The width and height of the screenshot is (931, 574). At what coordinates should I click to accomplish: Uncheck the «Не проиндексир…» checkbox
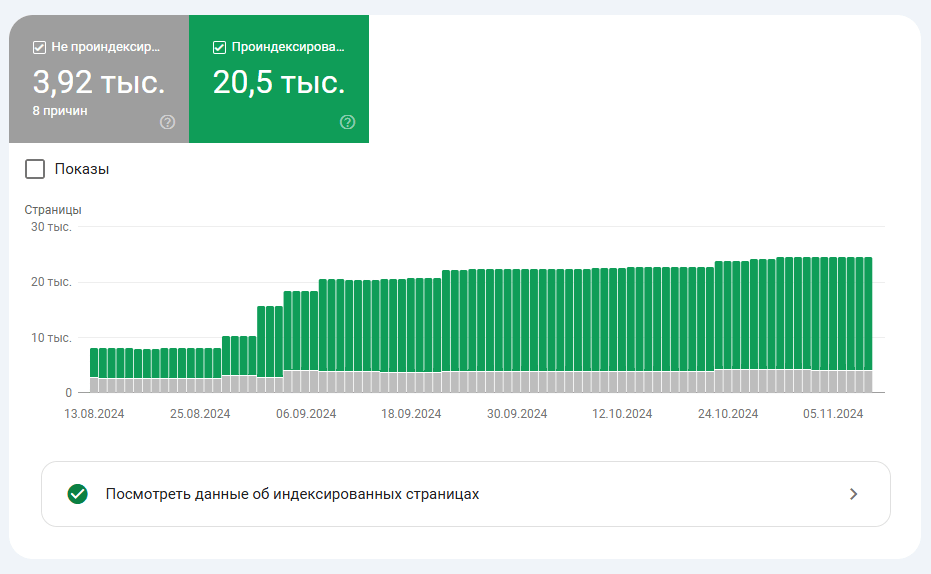(39, 47)
